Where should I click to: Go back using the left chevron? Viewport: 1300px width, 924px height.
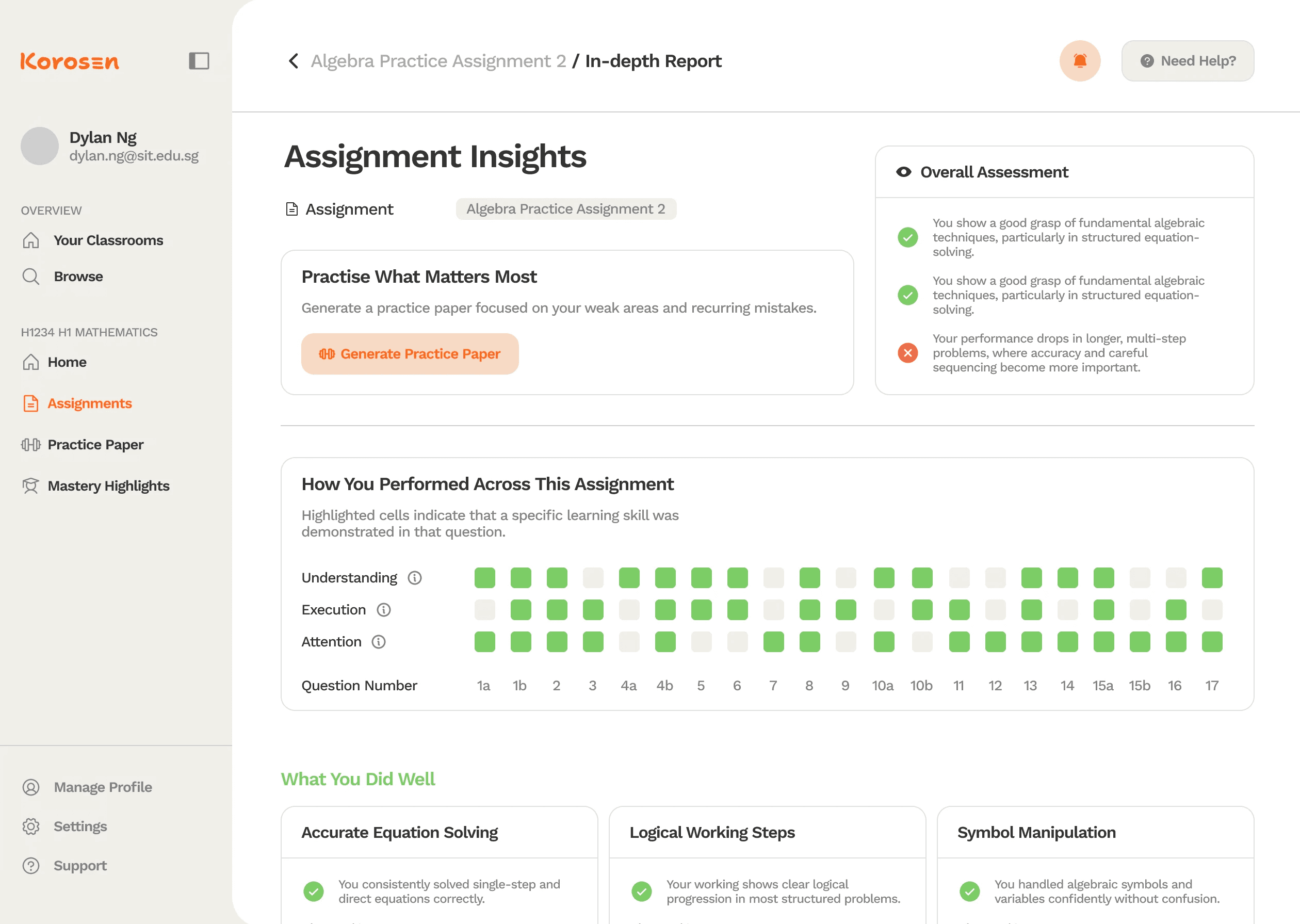pyautogui.click(x=294, y=61)
